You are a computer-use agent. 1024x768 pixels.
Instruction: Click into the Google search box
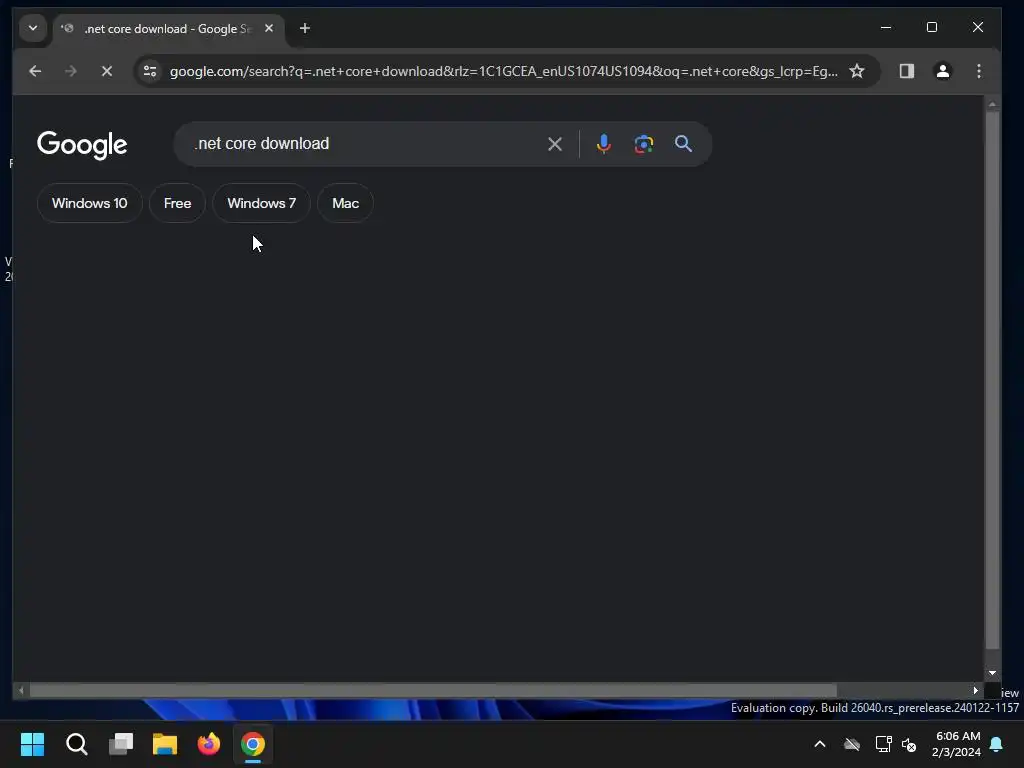tap(366, 144)
